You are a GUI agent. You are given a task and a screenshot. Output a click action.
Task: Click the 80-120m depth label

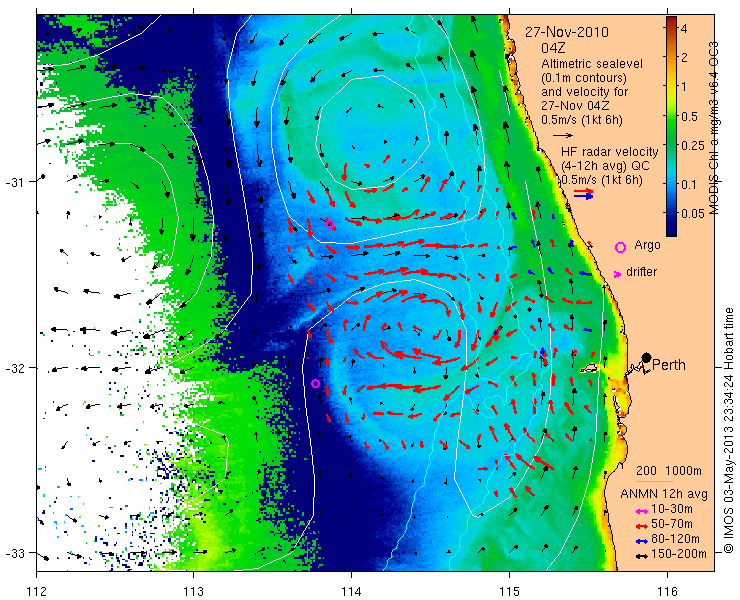click(675, 539)
